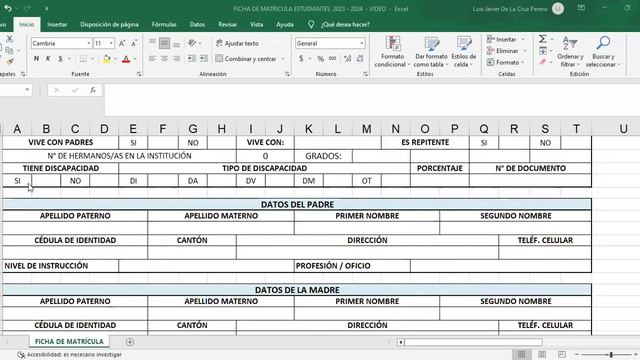Center text horizontally icon
The width and height of the screenshot is (640, 360).
tap(164, 59)
